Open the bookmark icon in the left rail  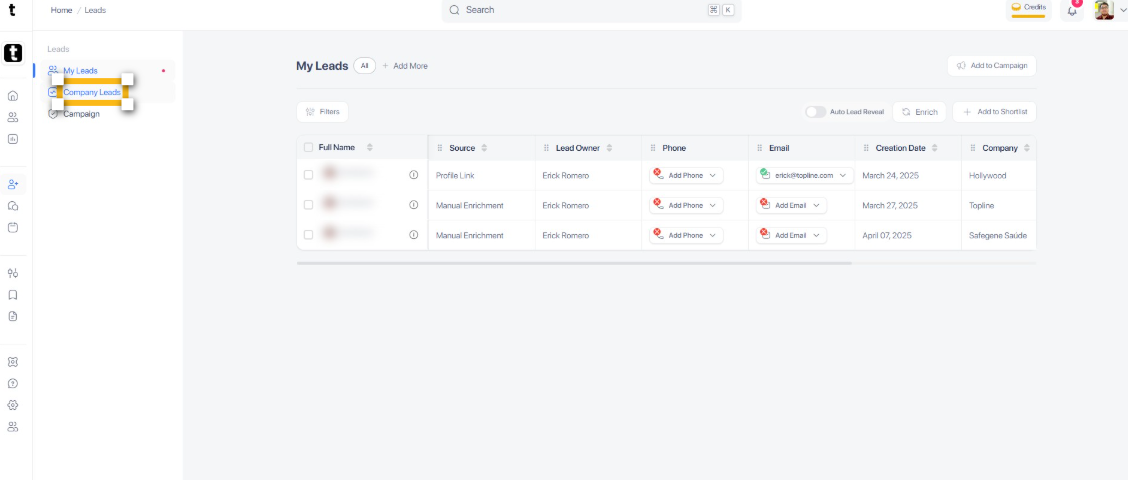point(12,294)
